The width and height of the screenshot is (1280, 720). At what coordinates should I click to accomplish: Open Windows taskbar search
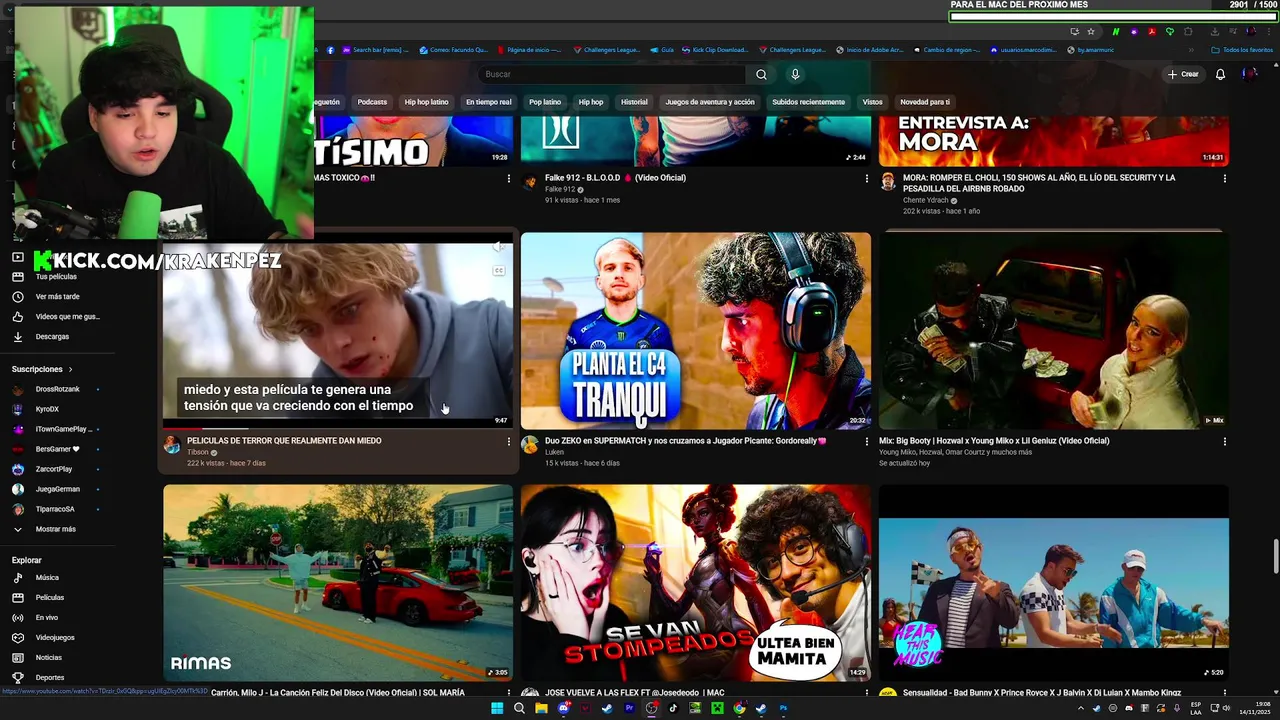(x=519, y=708)
